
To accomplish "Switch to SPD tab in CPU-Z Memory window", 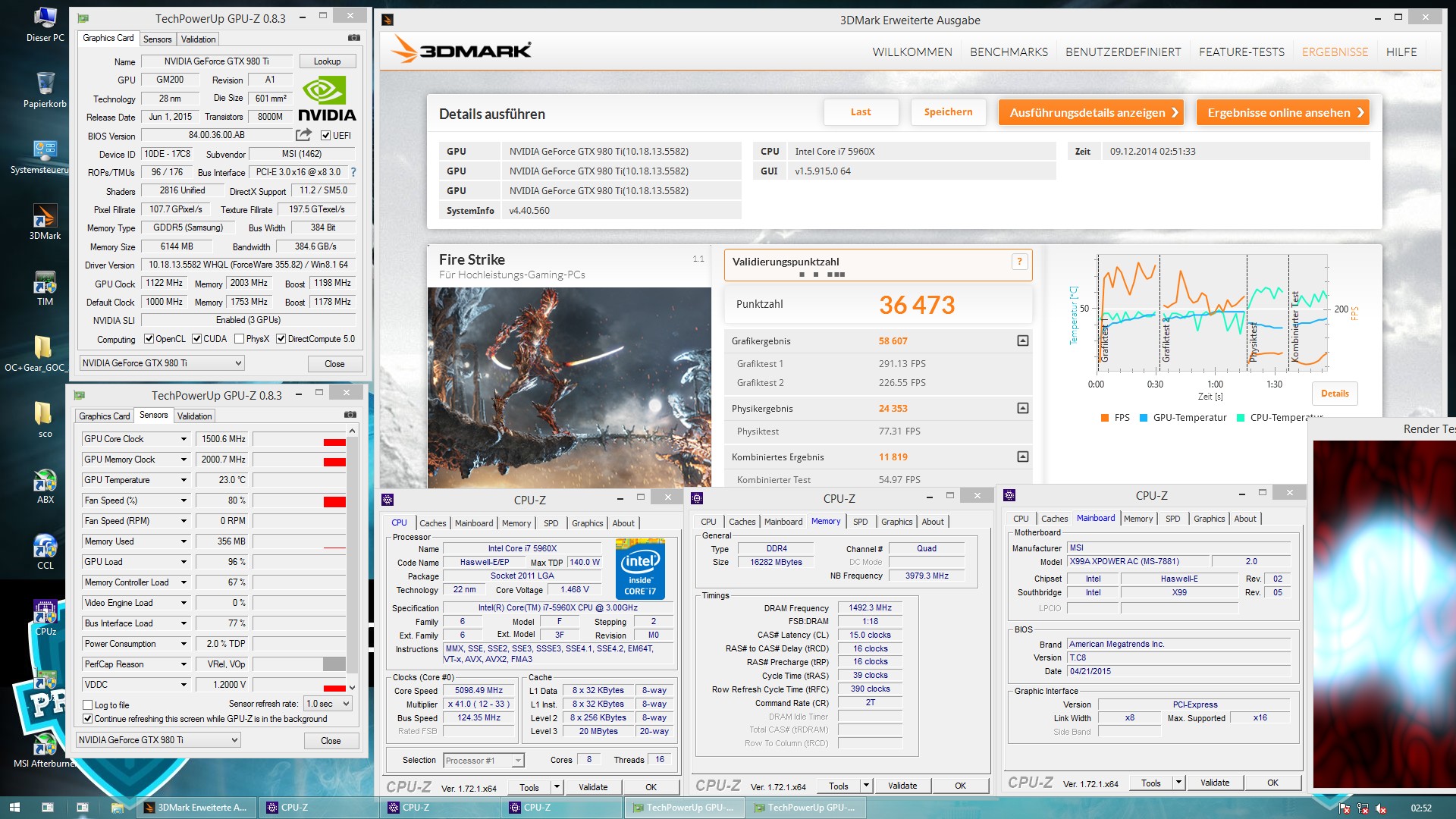I will [x=860, y=522].
